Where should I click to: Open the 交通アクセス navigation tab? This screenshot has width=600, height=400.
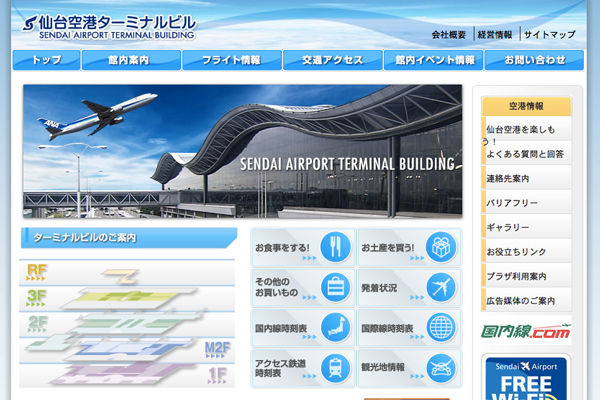point(333,60)
